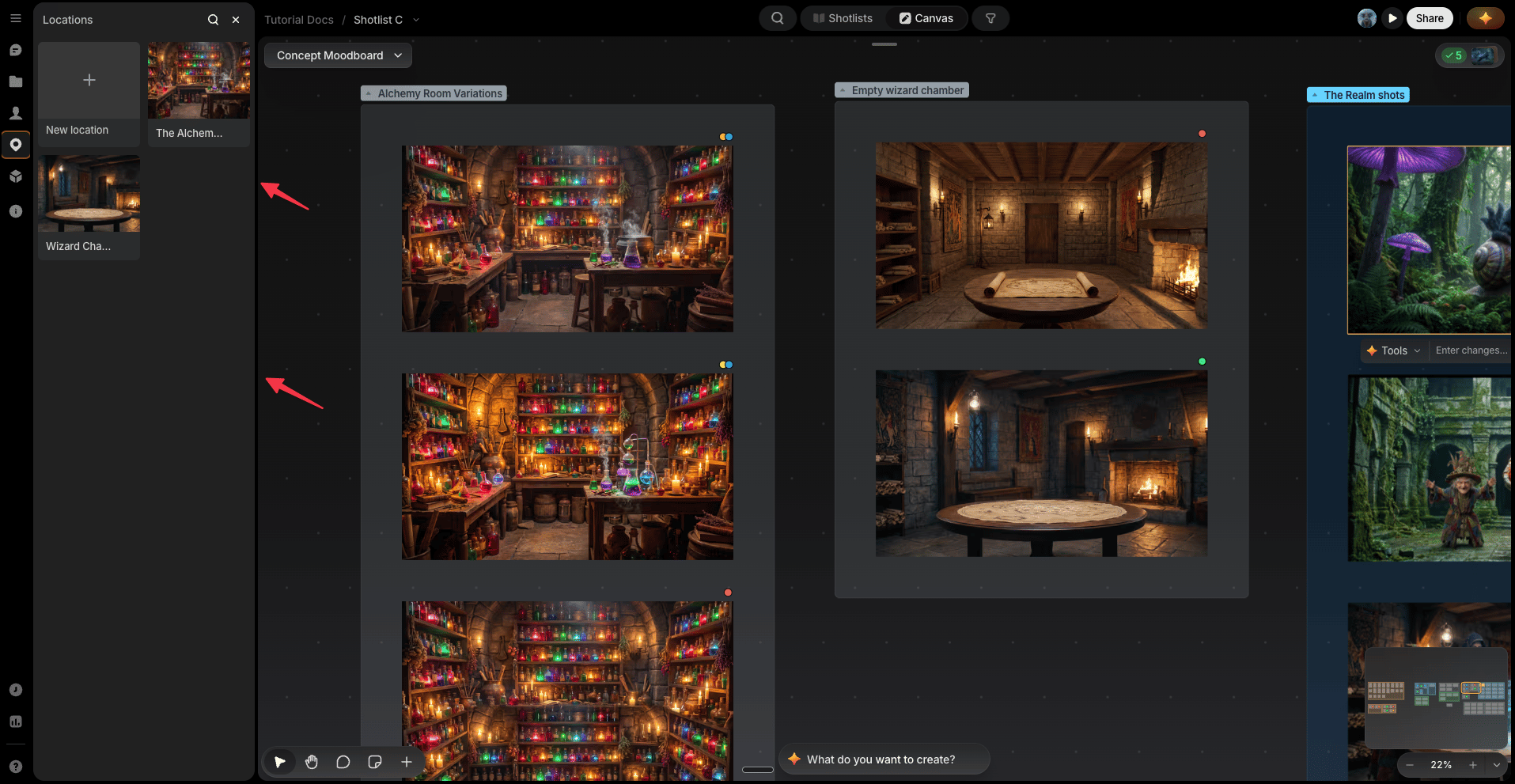Add a New location card
The height and width of the screenshot is (784, 1515).
89,94
